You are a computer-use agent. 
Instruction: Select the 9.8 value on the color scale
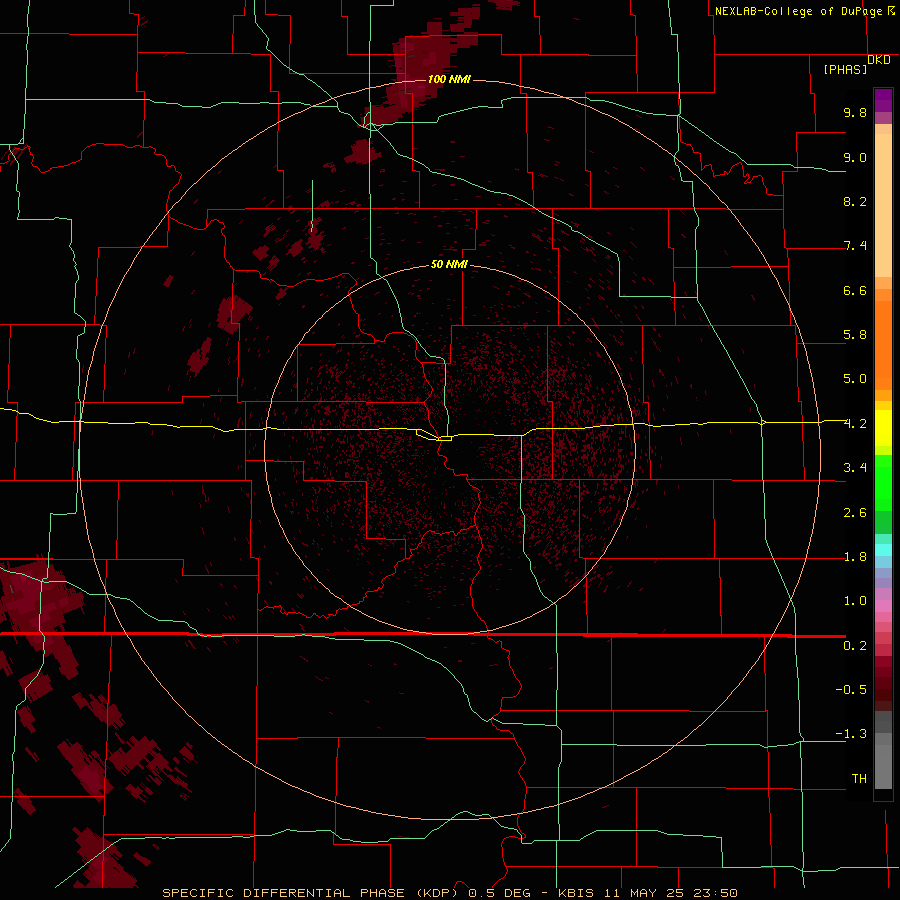point(855,112)
